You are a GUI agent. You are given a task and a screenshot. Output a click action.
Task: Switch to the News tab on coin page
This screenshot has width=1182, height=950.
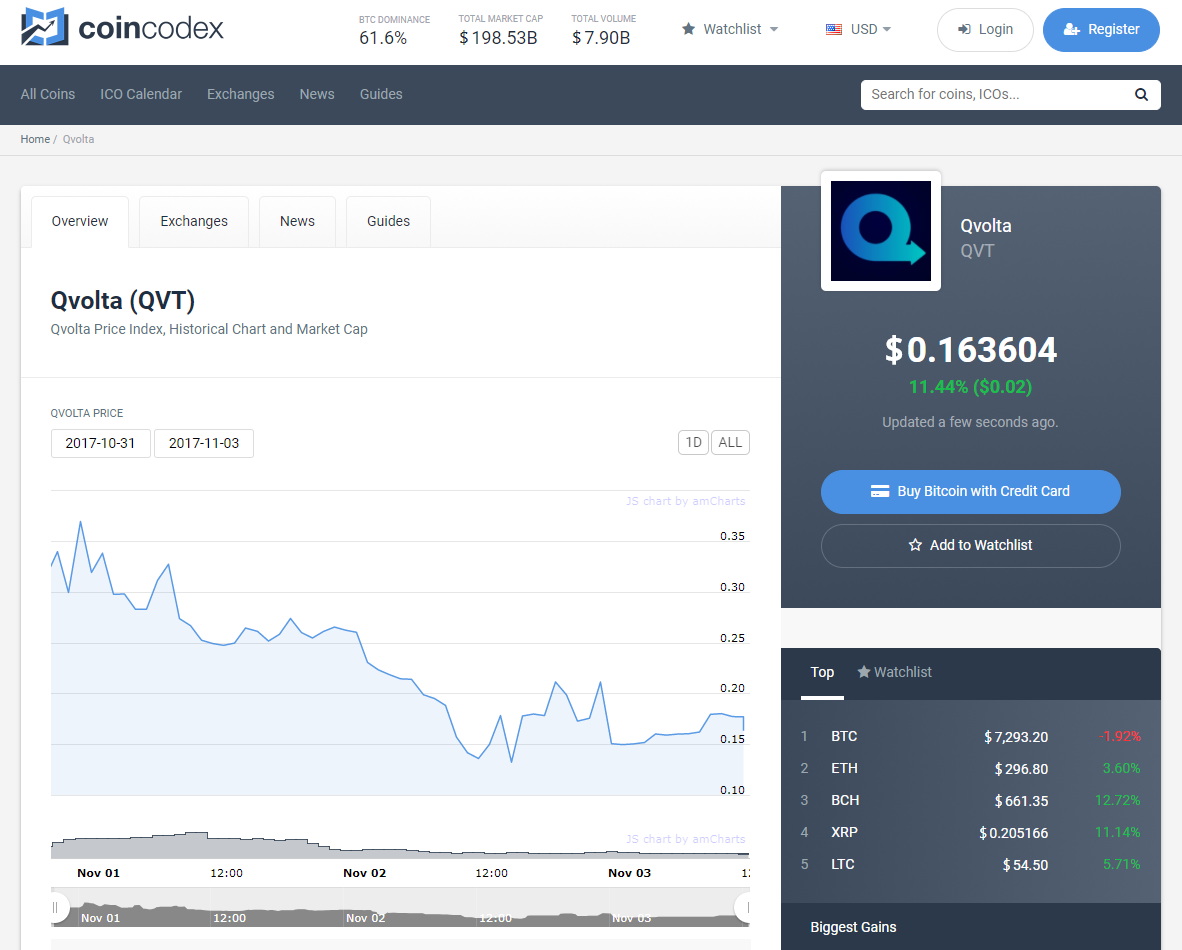pos(297,222)
